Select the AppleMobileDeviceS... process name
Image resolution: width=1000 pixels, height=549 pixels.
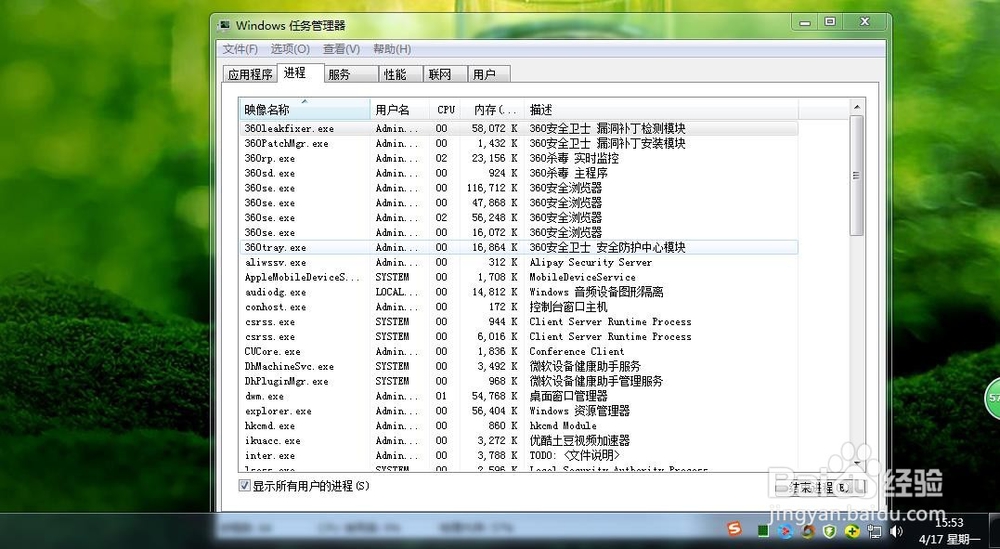[x=302, y=277]
